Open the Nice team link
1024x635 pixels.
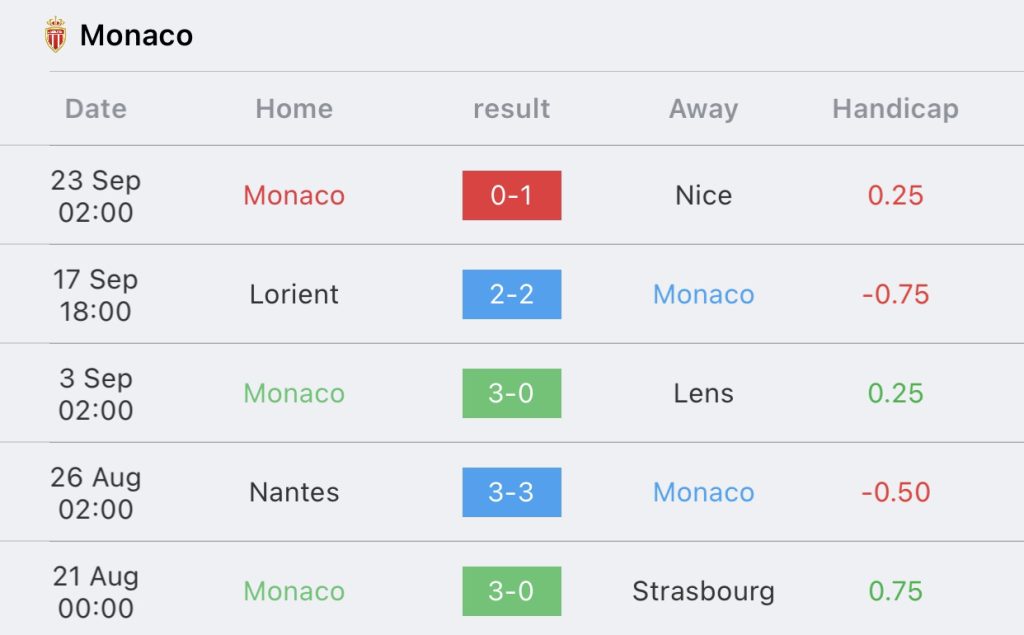tap(703, 195)
